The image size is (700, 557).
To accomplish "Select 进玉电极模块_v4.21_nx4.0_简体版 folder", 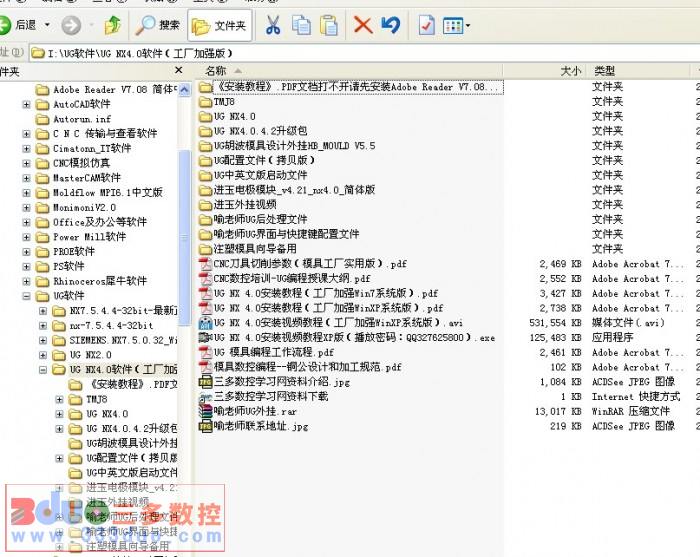I will [288, 190].
